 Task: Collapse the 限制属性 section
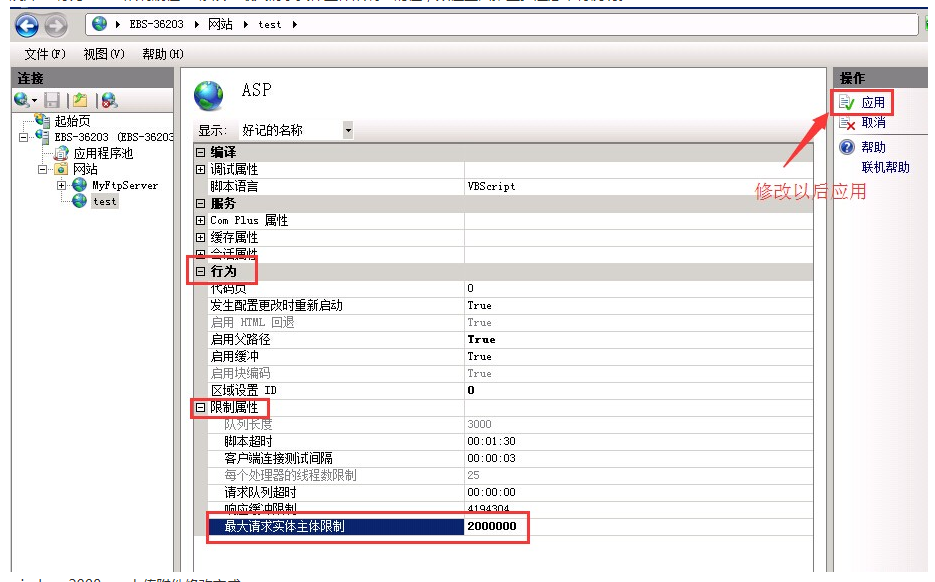pyautogui.click(x=201, y=408)
